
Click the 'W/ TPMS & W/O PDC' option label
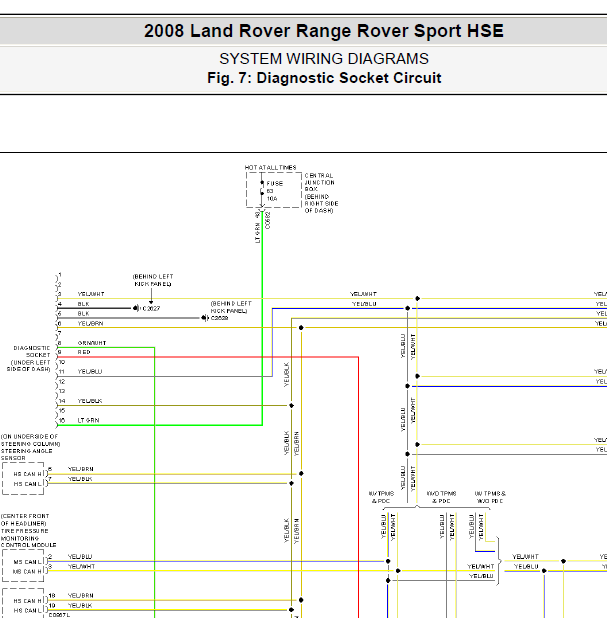click(490, 497)
